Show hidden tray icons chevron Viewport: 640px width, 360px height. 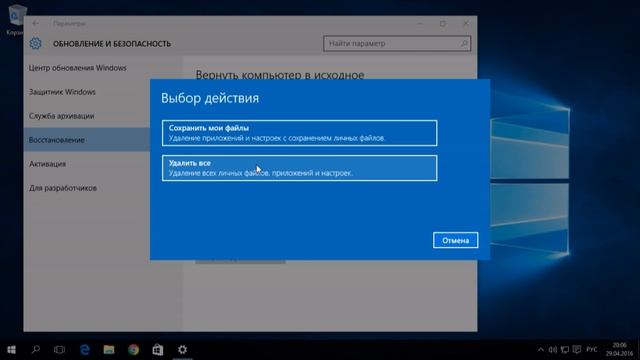click(x=541, y=350)
